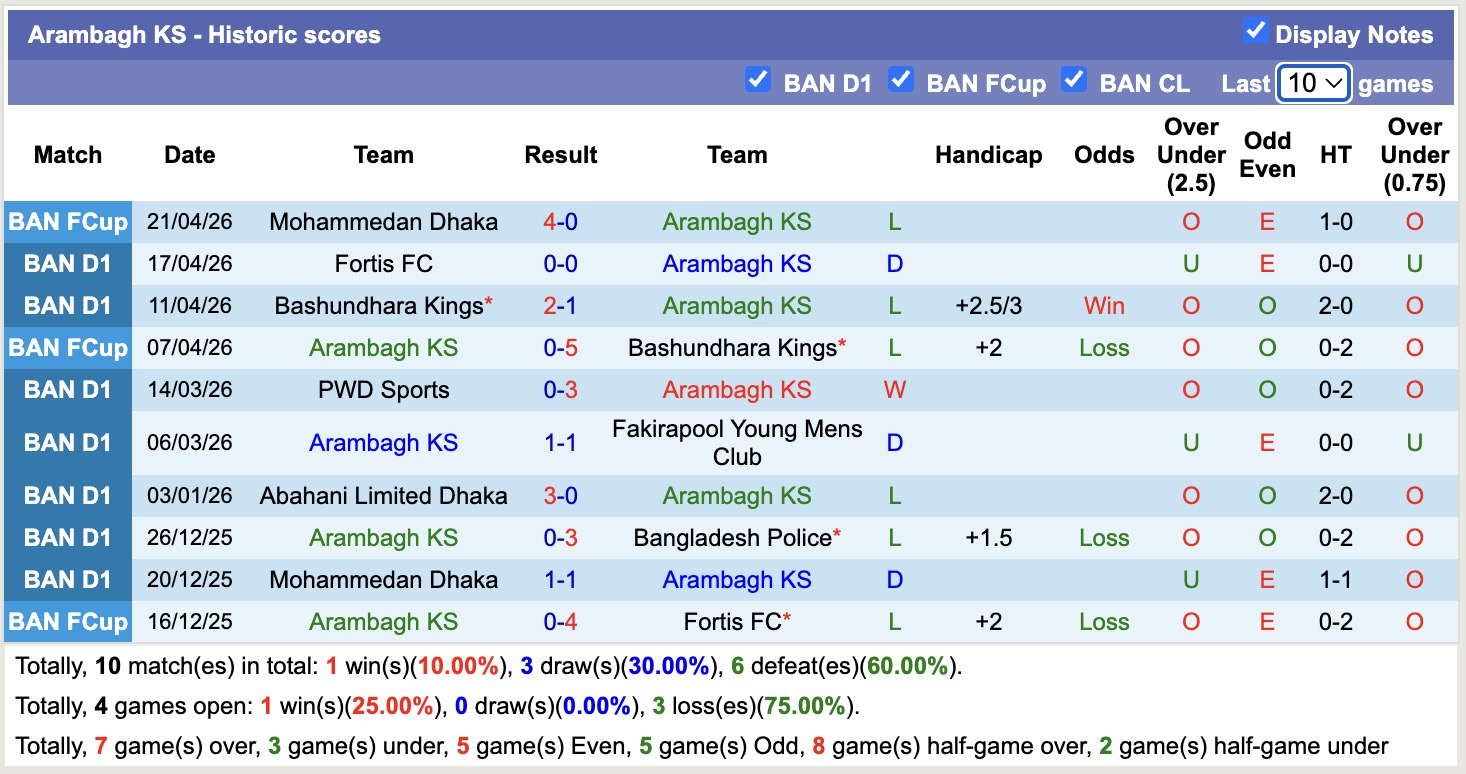This screenshot has width=1466, height=774.
Task: Open Abahani Limited Dhaka team page
Action: tap(383, 496)
